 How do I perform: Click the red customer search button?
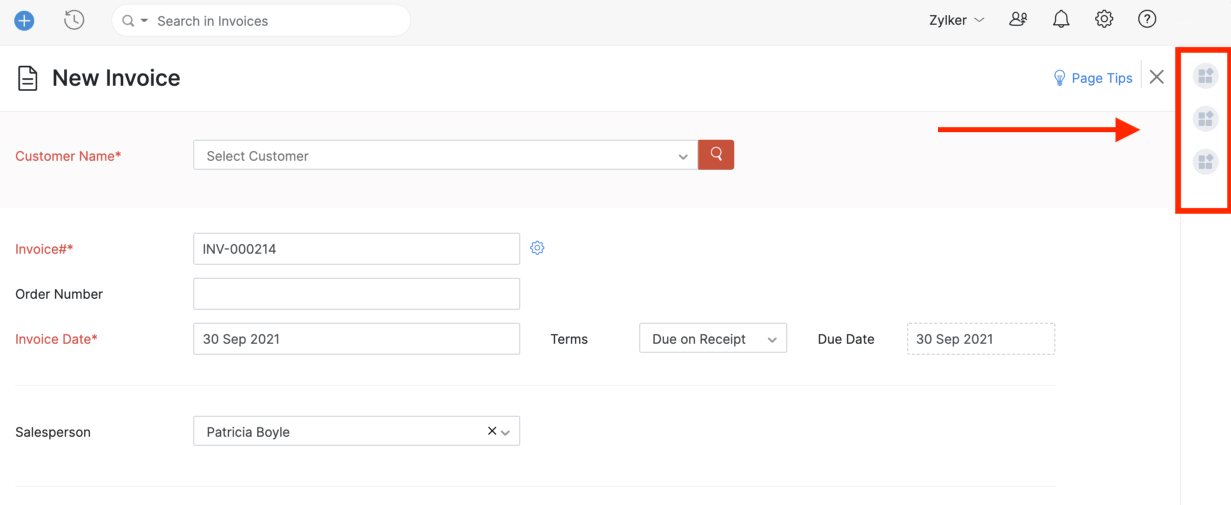point(716,155)
